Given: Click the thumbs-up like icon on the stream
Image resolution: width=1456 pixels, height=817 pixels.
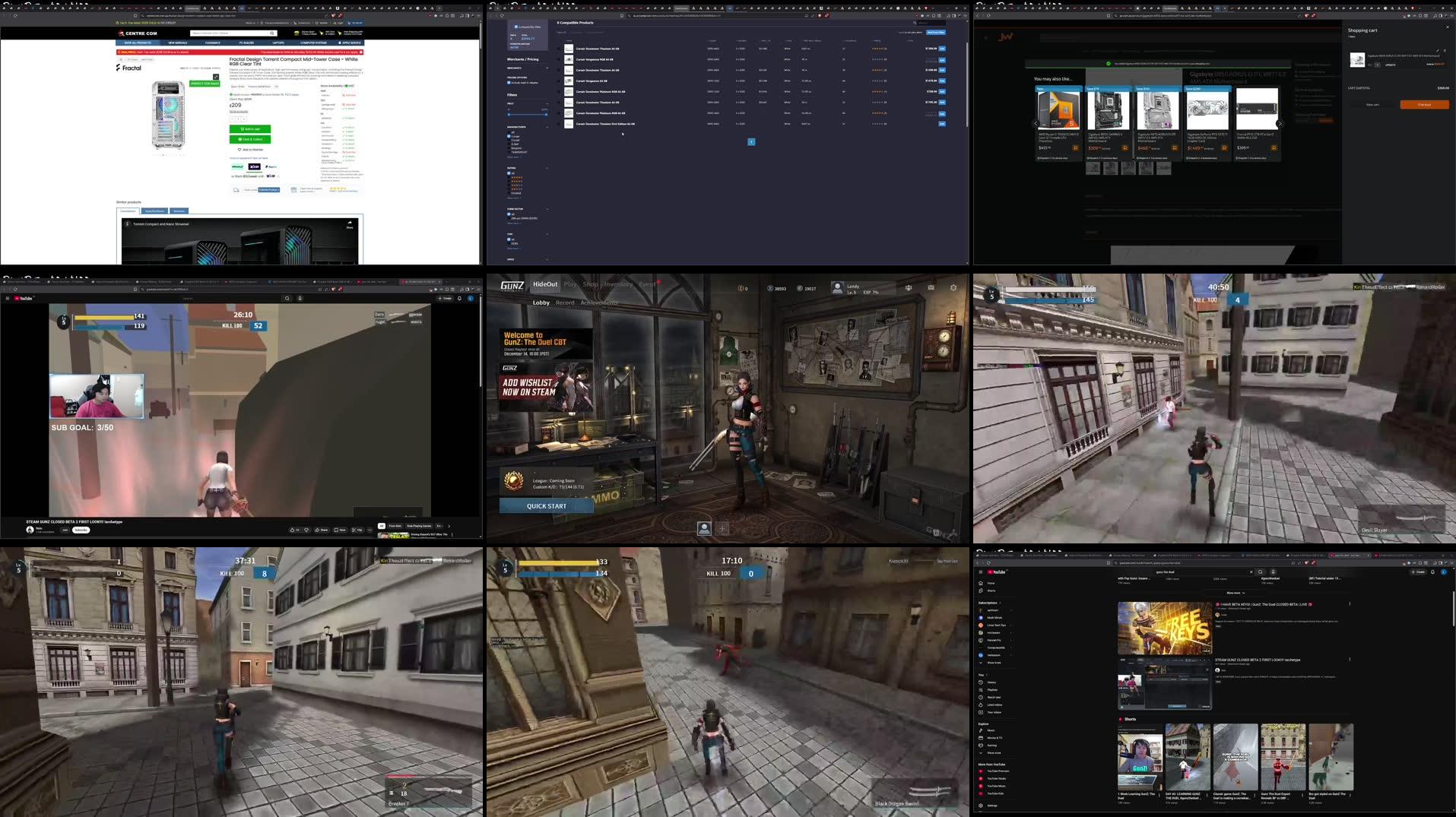Looking at the screenshot, I should [293, 530].
